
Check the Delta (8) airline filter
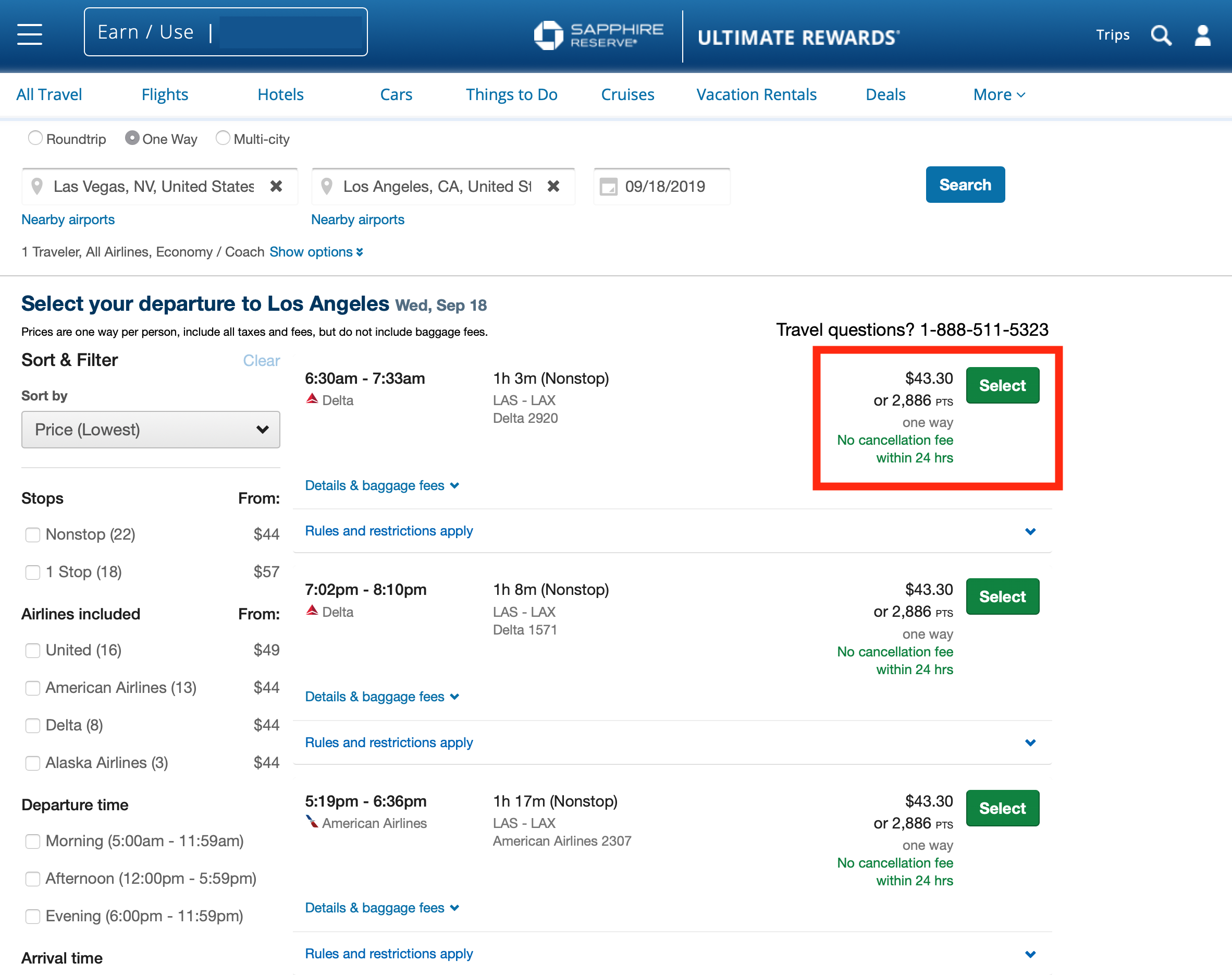point(32,726)
